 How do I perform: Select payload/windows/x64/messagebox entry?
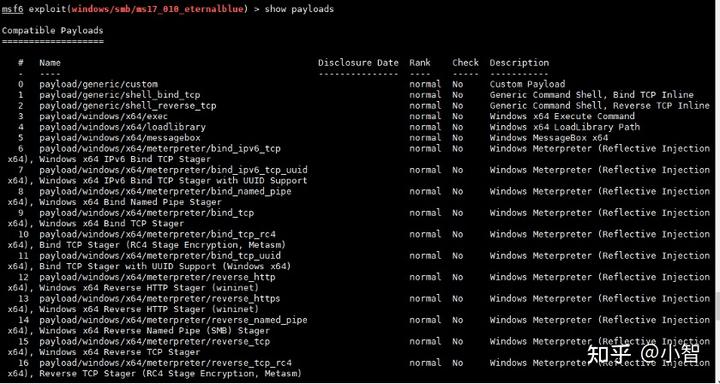120,138
